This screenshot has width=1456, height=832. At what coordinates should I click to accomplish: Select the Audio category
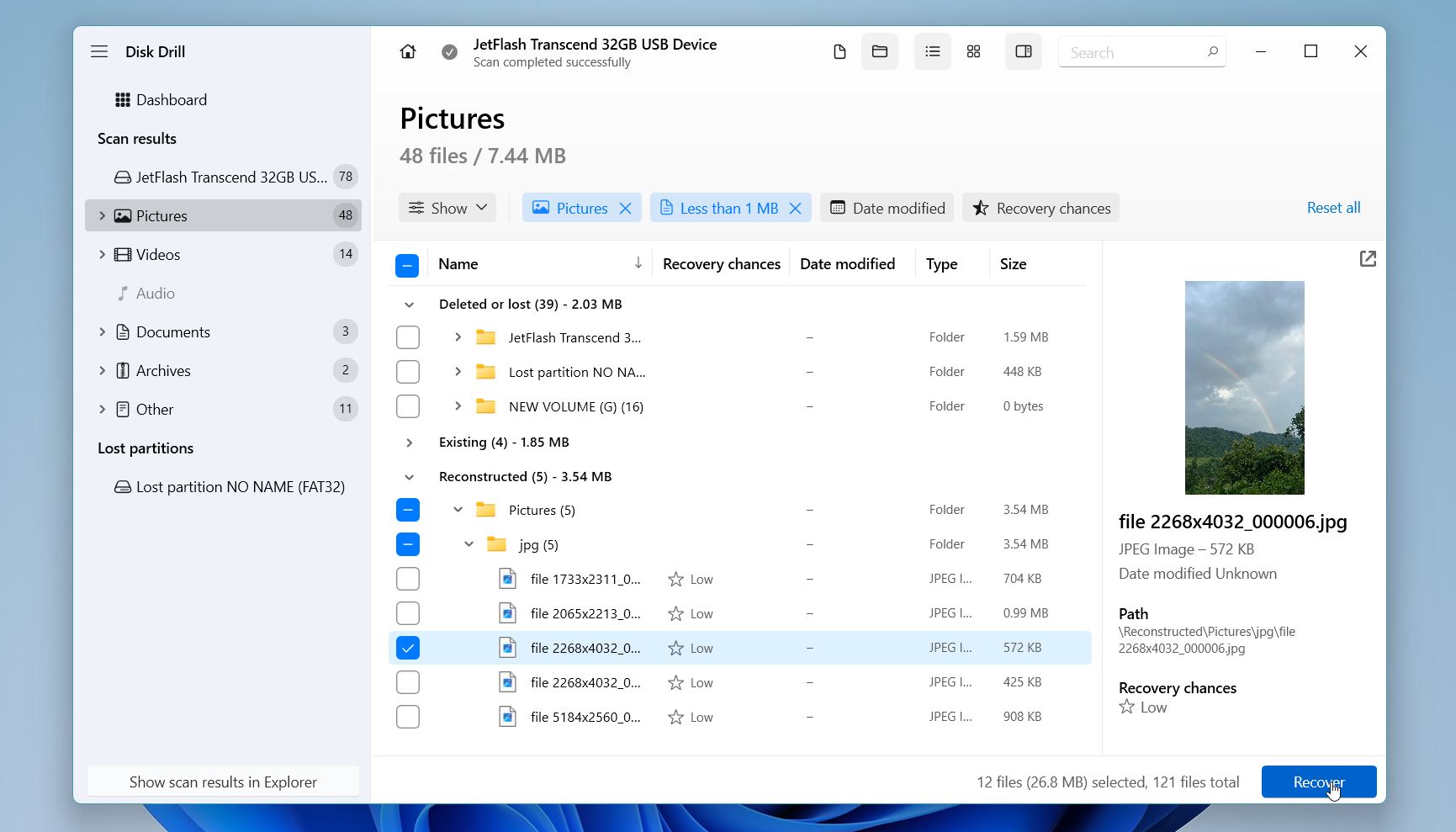click(224, 293)
